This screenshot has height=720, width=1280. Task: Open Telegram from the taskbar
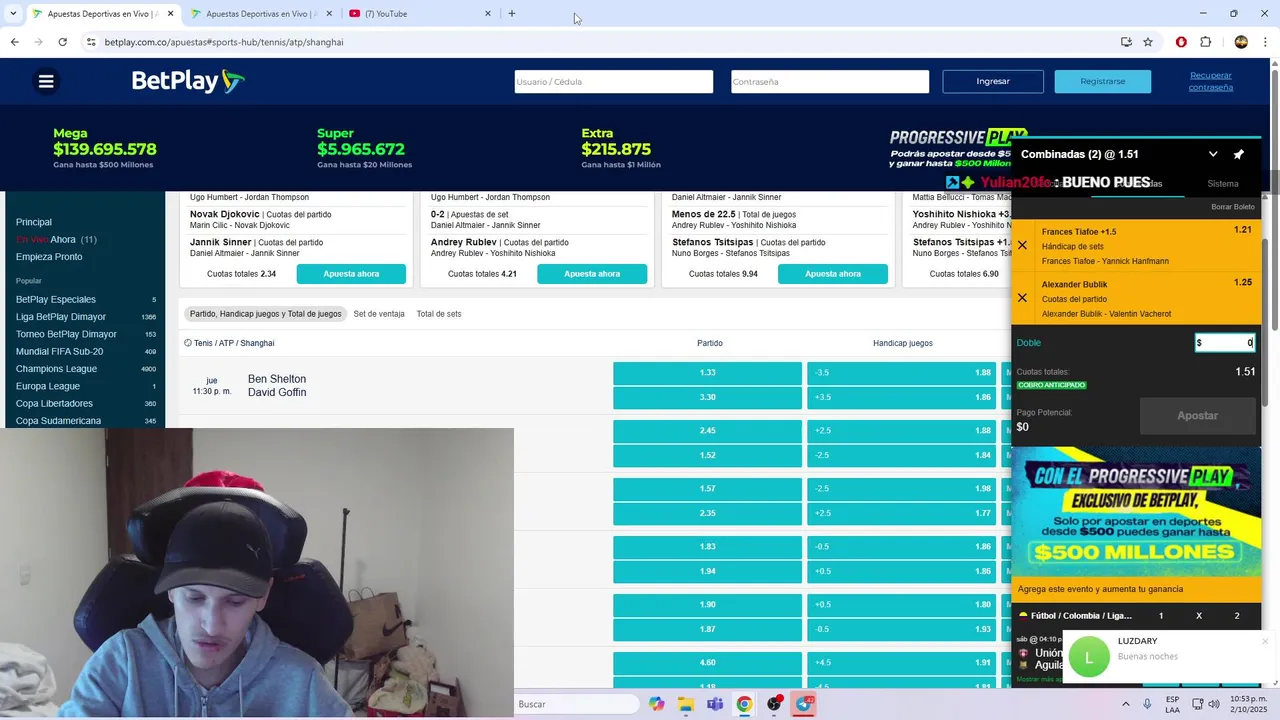805,704
